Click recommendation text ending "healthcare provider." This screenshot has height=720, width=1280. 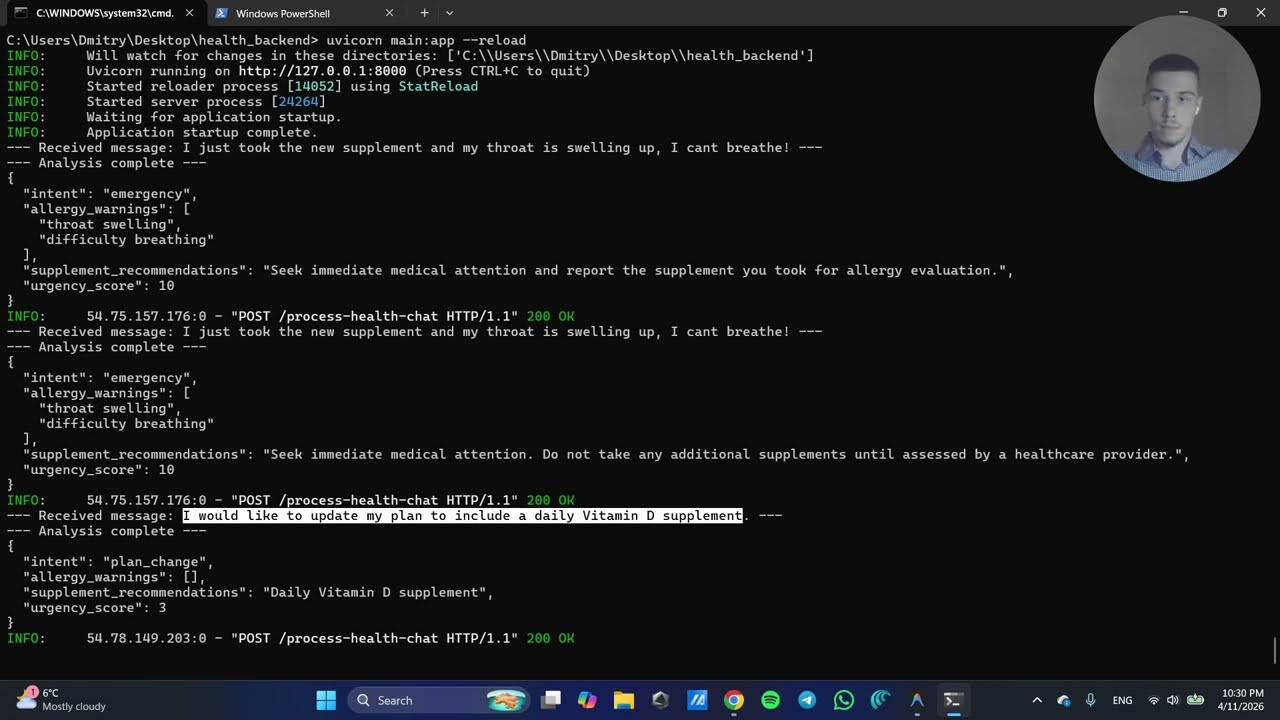722,454
